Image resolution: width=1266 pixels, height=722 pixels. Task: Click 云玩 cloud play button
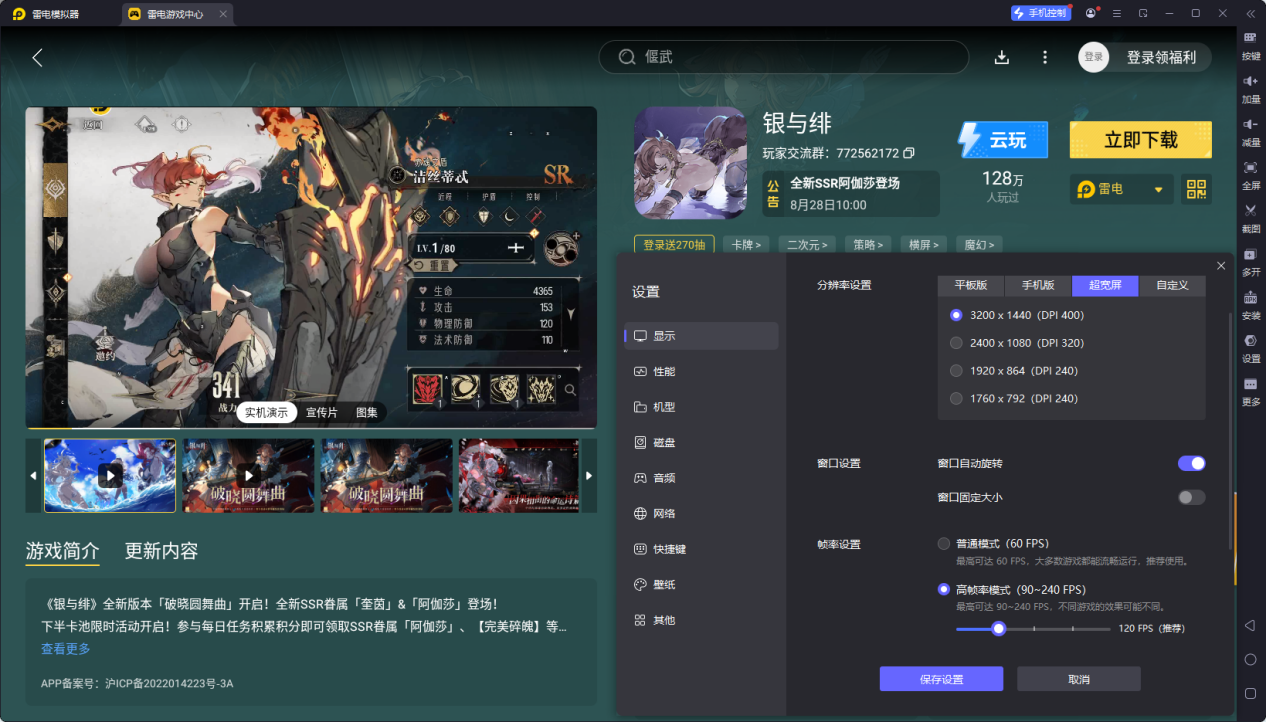pos(1002,140)
